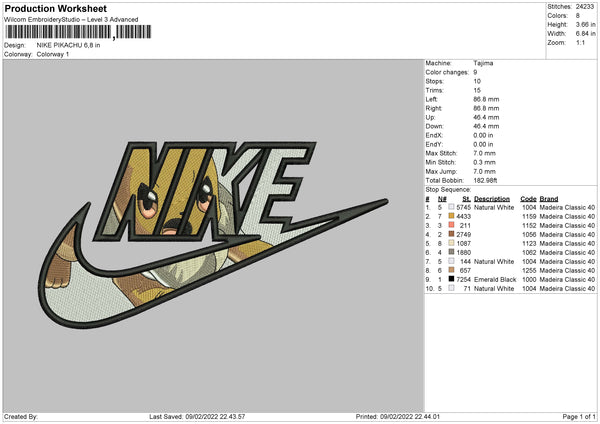Select the Emerald Black description
Image resolution: width=600 pixels, height=424 pixels.
click(x=495, y=279)
